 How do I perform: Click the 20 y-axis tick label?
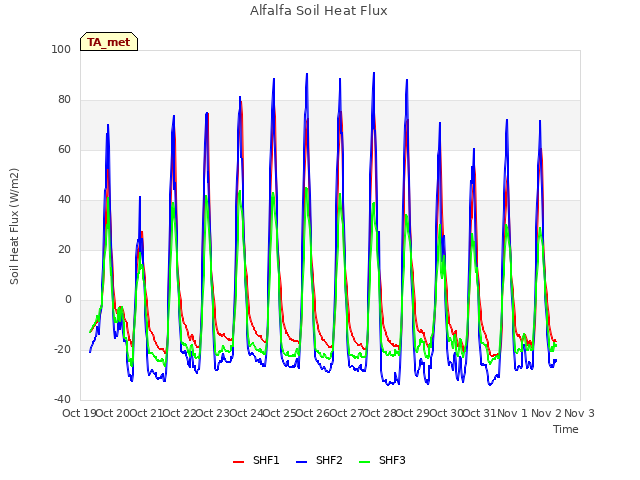tap(64, 249)
